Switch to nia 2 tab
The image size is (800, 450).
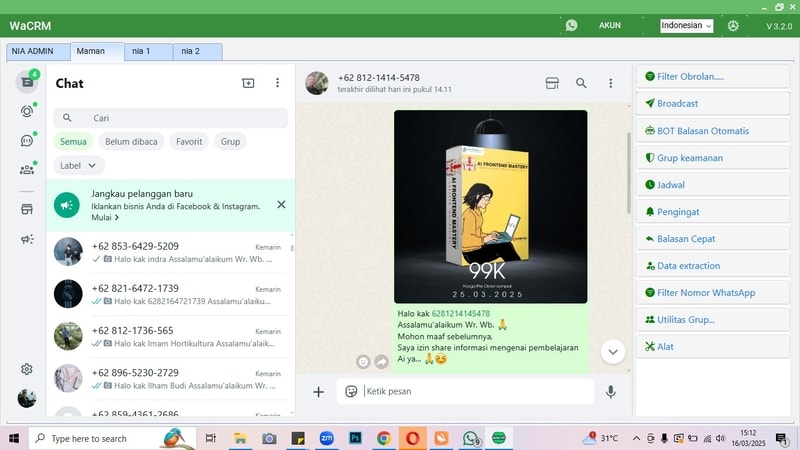coord(197,52)
